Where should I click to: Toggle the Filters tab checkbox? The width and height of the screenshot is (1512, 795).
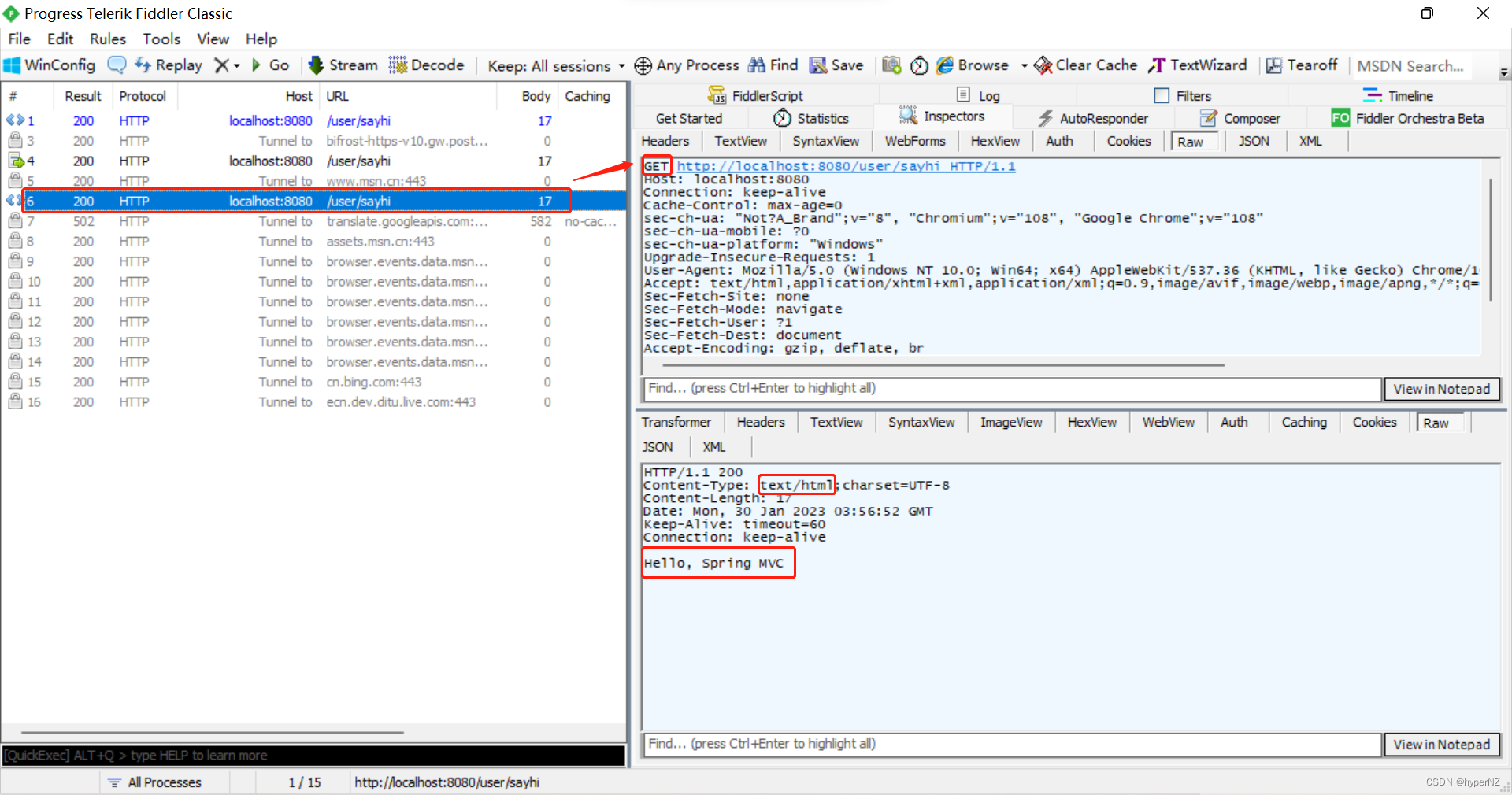(1162, 95)
